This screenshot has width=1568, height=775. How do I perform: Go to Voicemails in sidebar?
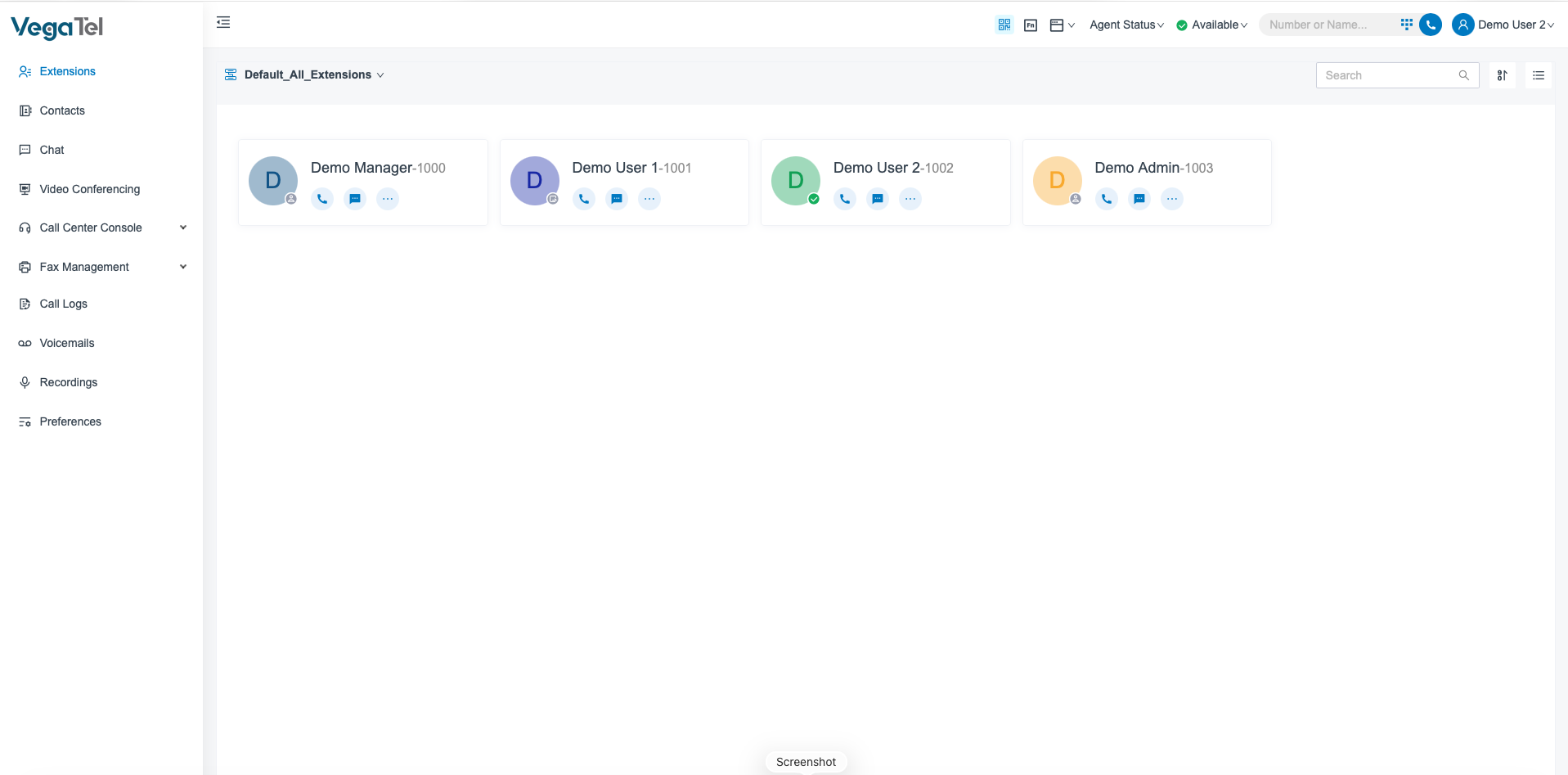67,343
